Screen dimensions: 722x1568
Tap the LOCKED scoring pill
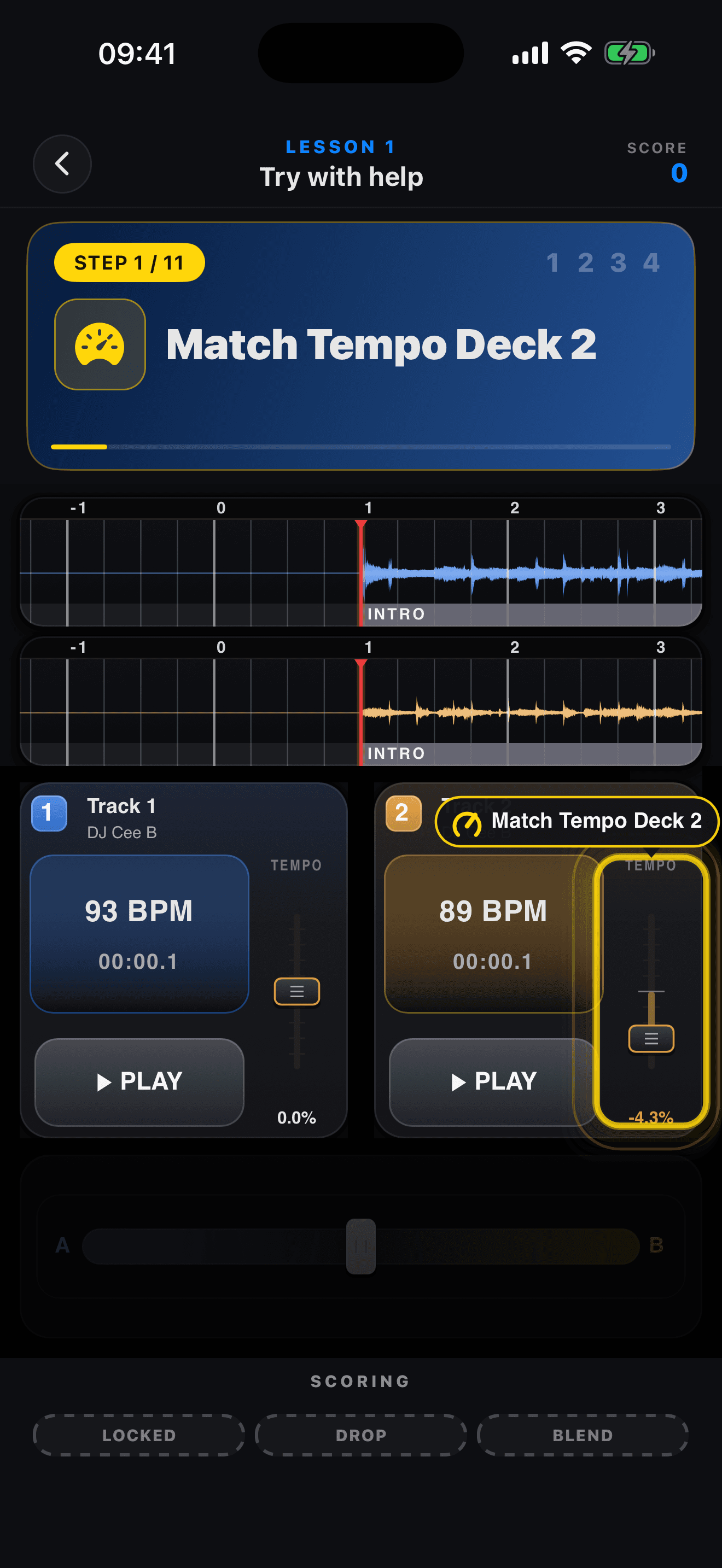pos(139,1435)
